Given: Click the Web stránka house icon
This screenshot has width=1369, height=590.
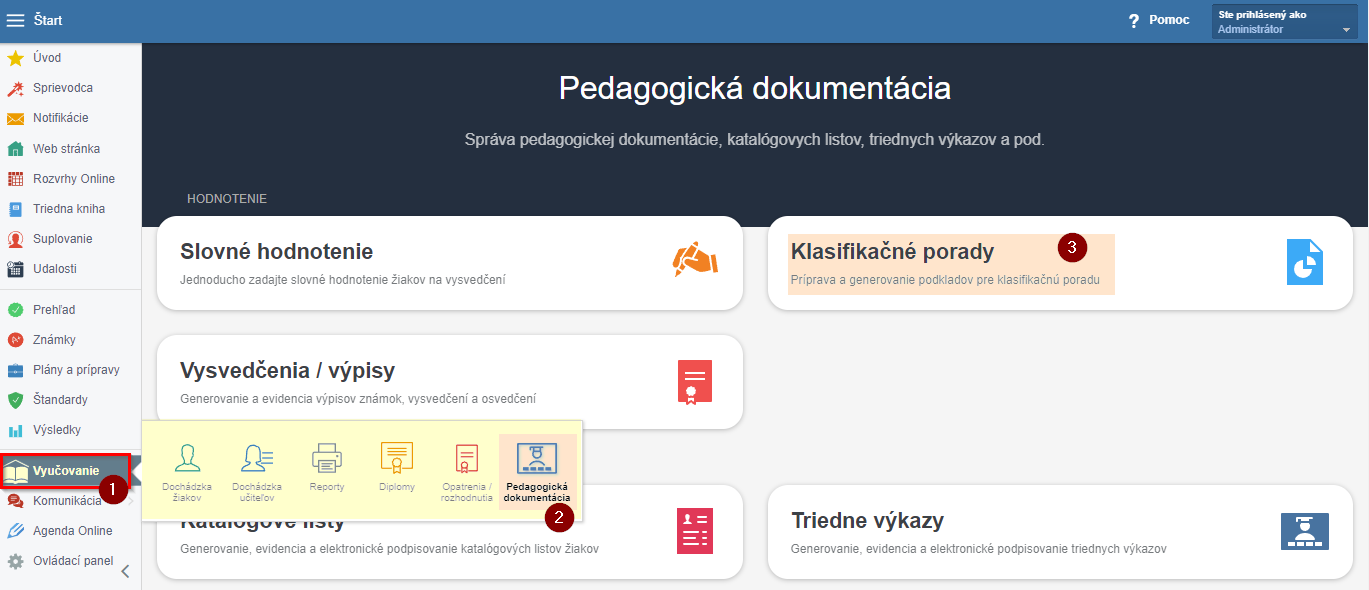Looking at the screenshot, I should point(15,149).
